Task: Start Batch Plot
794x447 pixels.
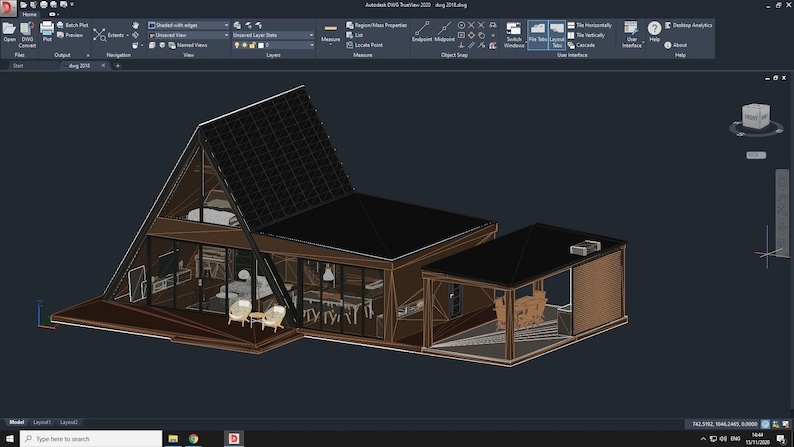Action: tap(72, 25)
